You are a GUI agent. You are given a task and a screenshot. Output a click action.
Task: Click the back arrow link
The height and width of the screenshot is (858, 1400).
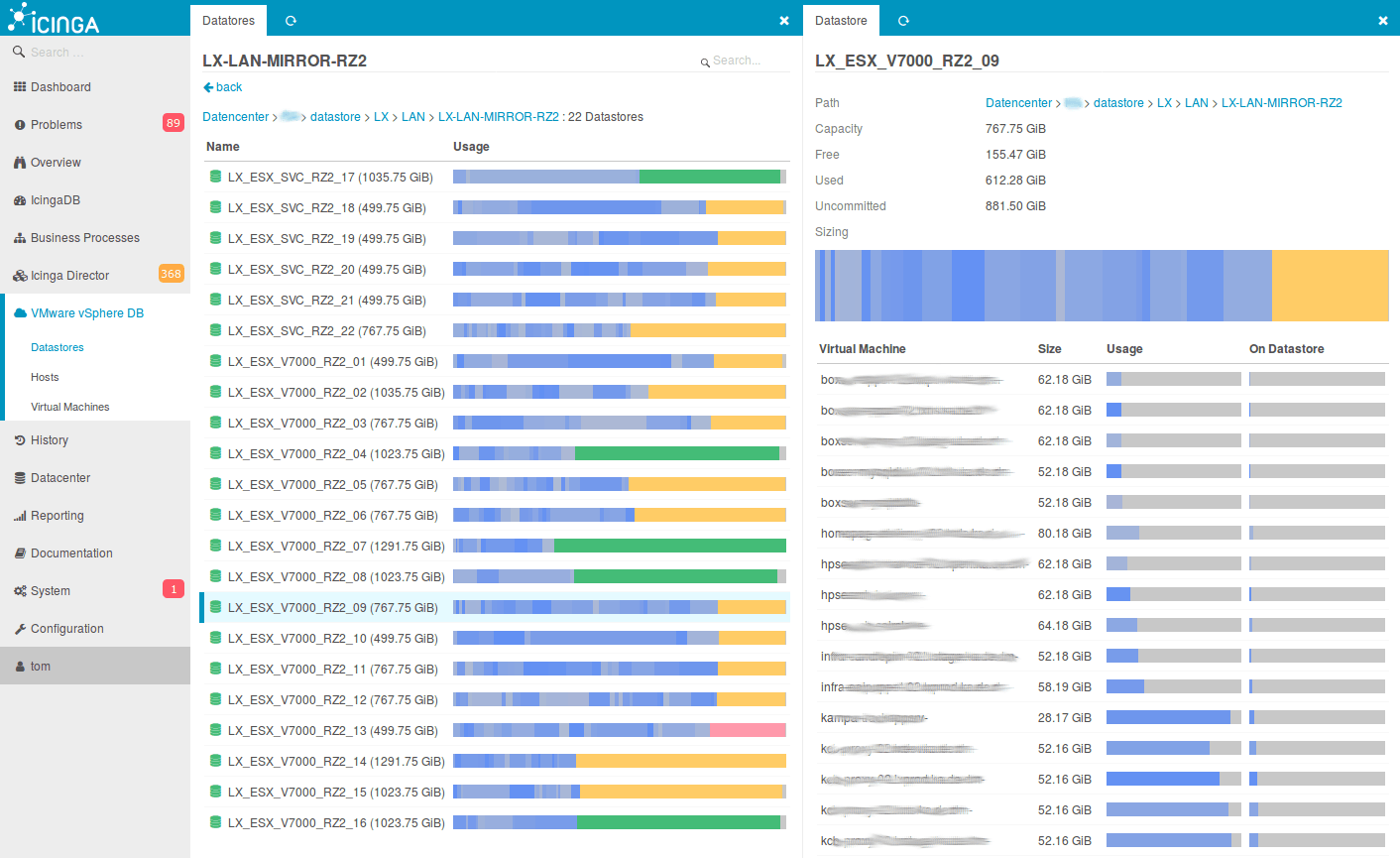pos(222,87)
